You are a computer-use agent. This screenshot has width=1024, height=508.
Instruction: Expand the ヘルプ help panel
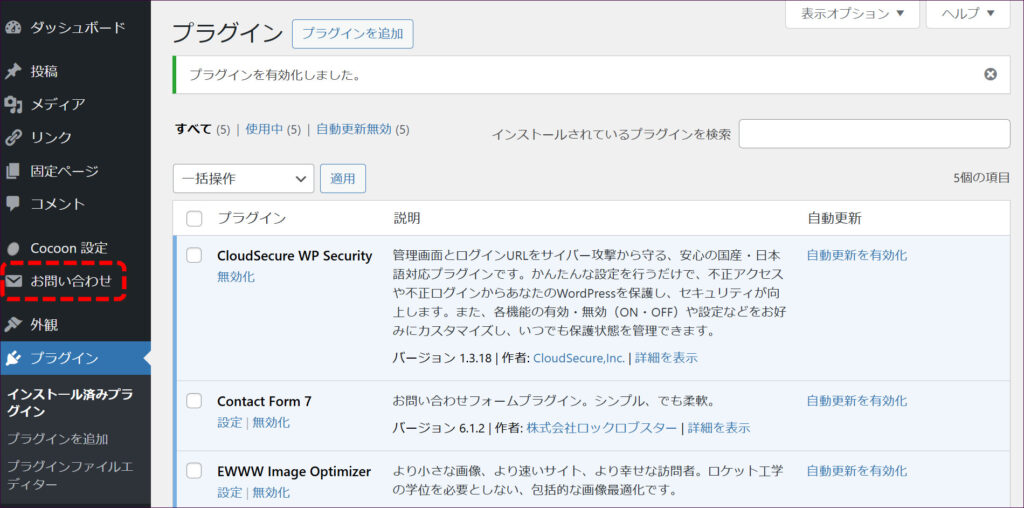(x=968, y=14)
